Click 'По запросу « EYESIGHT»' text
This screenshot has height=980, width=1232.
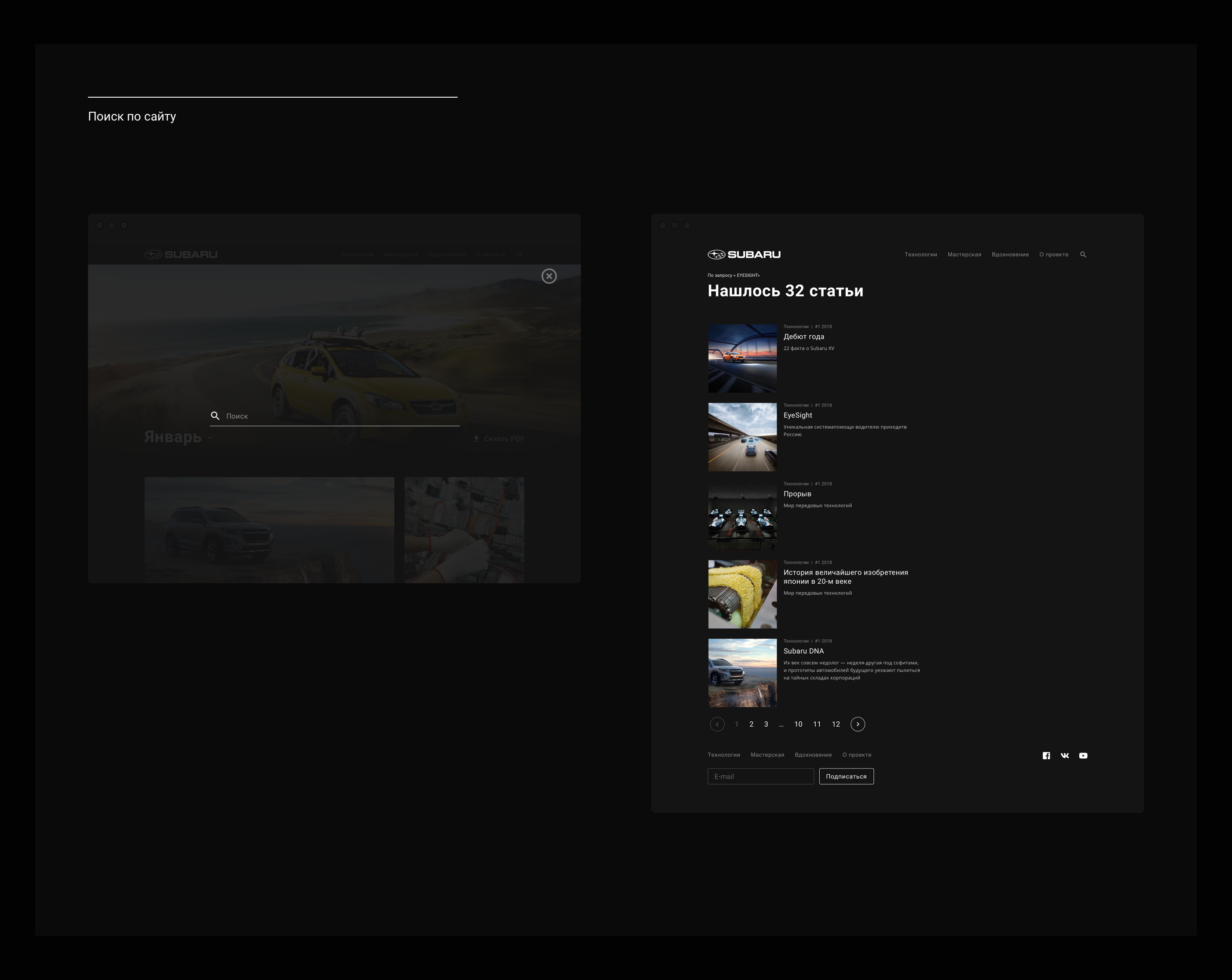tap(734, 275)
